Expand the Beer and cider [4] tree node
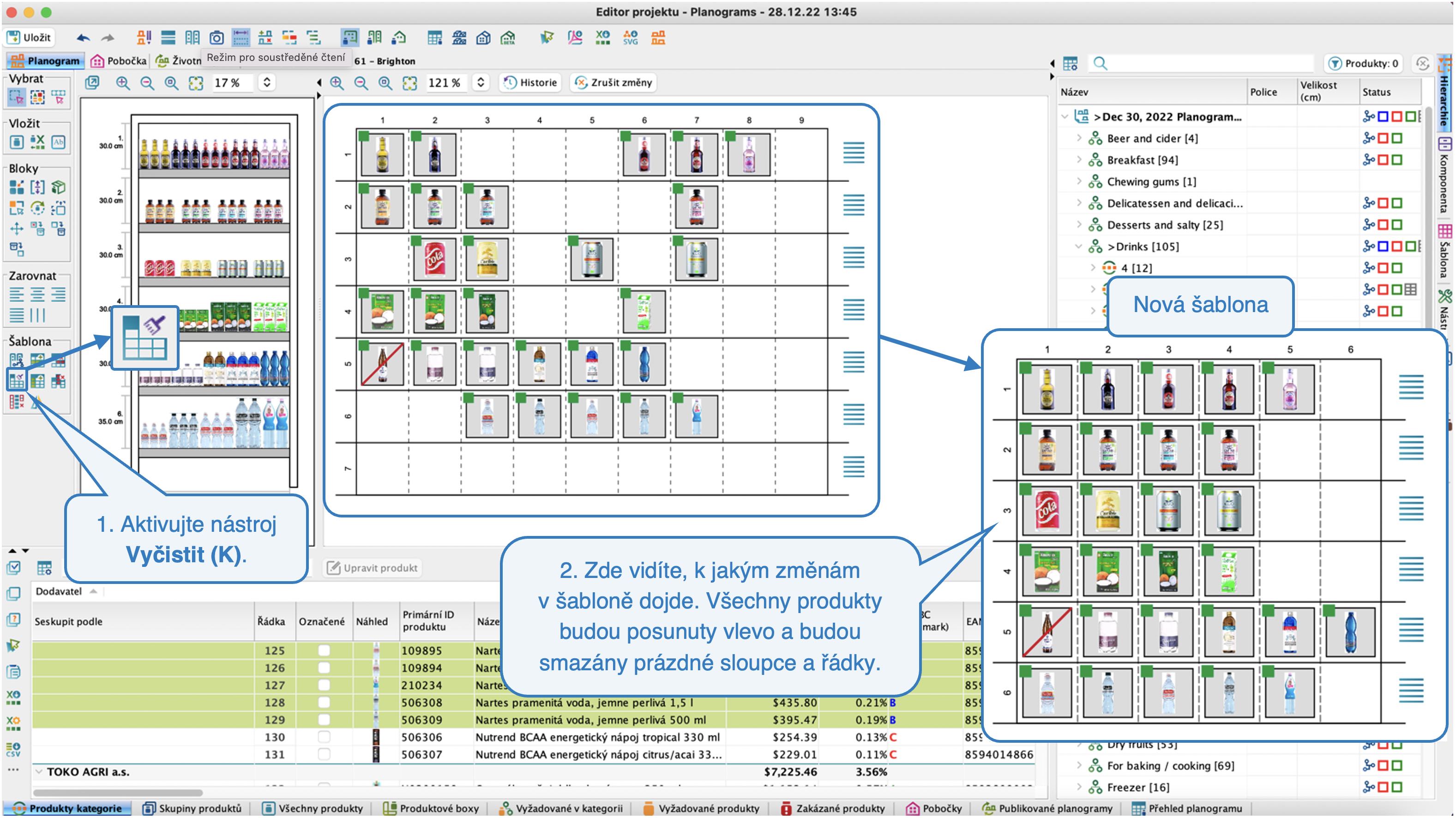This screenshot has height=818, width=1456. 1079,138
